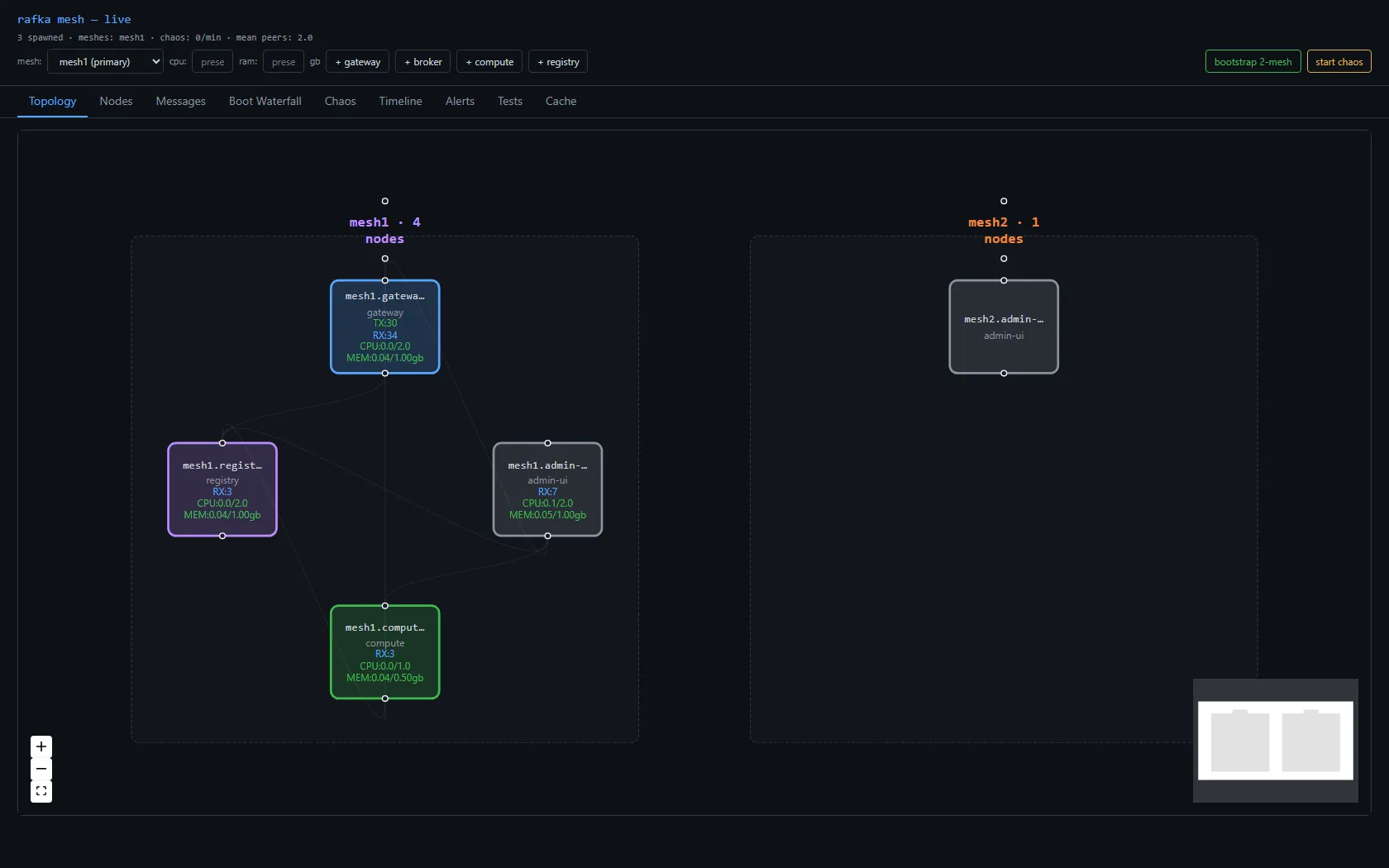Click the mesh1.registry top connection handle

(222, 443)
